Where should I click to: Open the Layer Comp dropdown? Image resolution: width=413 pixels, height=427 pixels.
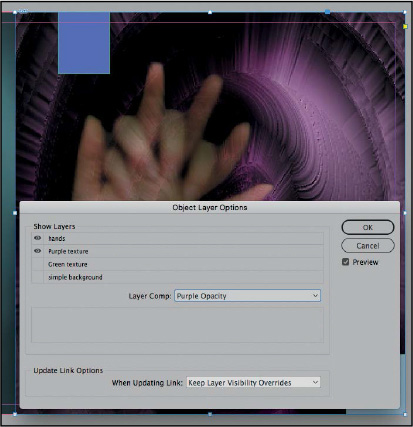[247, 296]
